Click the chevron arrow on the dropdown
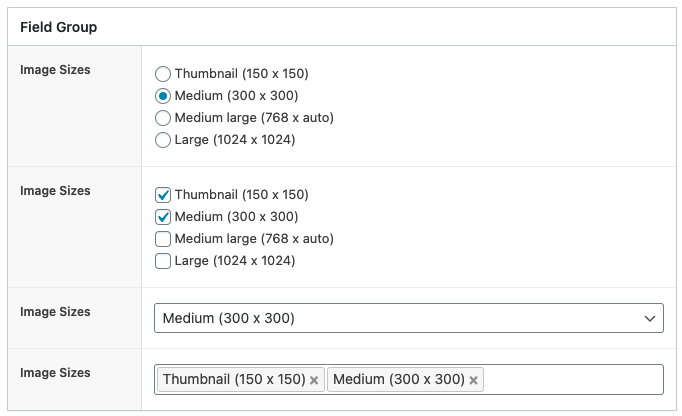The width and height of the screenshot is (682, 416). [649, 319]
